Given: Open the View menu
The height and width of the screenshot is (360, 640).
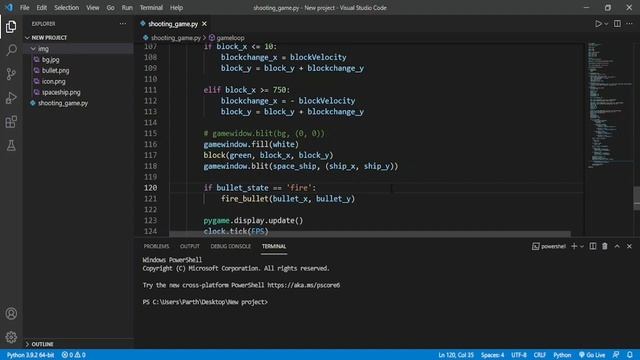Looking at the screenshot, I should pyautogui.click(x=93, y=8).
